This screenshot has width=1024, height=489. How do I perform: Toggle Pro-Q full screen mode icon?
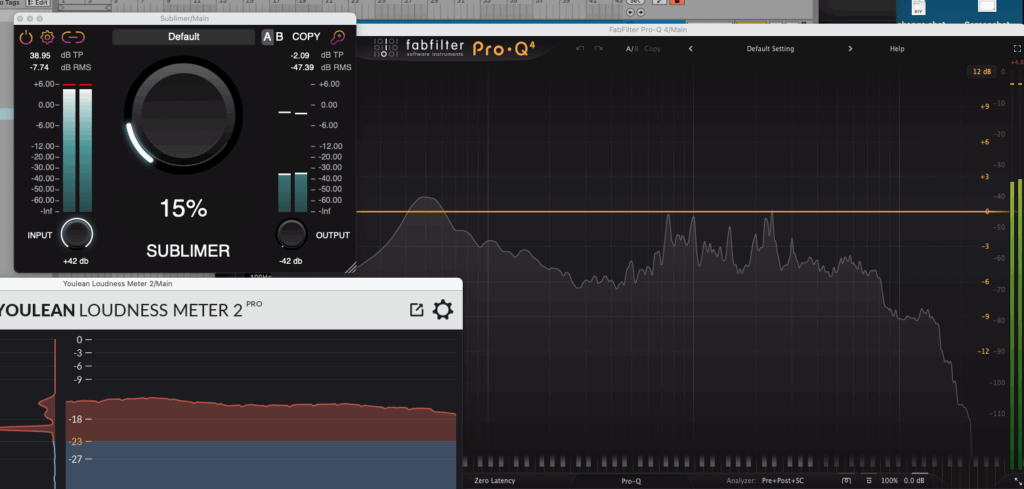click(1017, 49)
